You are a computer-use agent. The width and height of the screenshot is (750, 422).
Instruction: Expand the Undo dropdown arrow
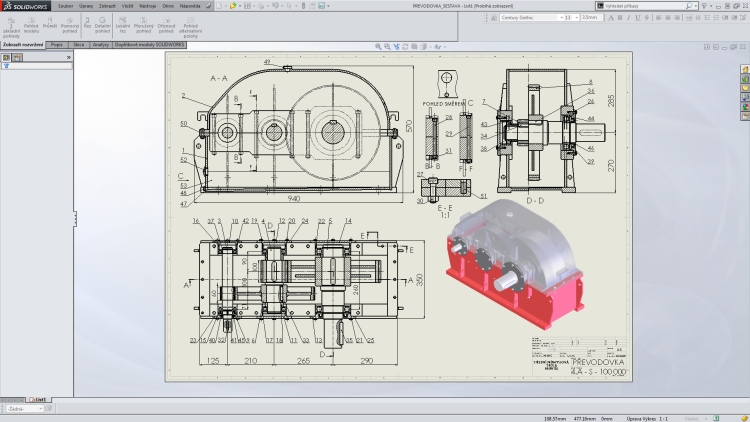[282, 6]
